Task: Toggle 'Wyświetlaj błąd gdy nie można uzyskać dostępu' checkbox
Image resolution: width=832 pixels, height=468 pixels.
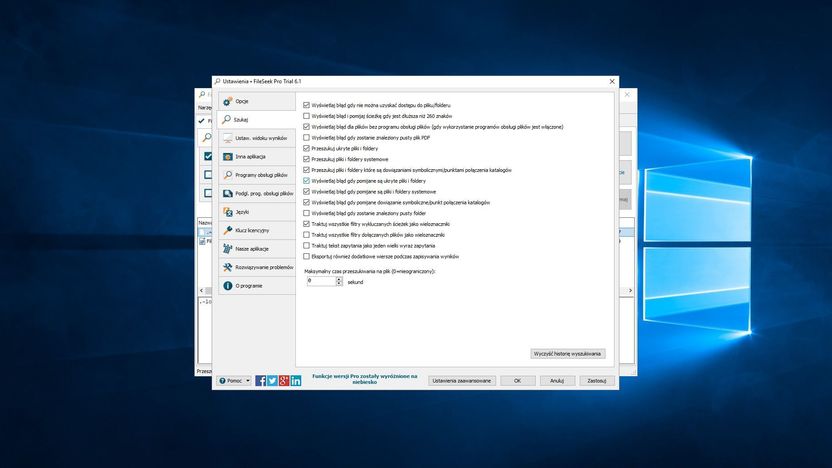Action: coord(306,105)
